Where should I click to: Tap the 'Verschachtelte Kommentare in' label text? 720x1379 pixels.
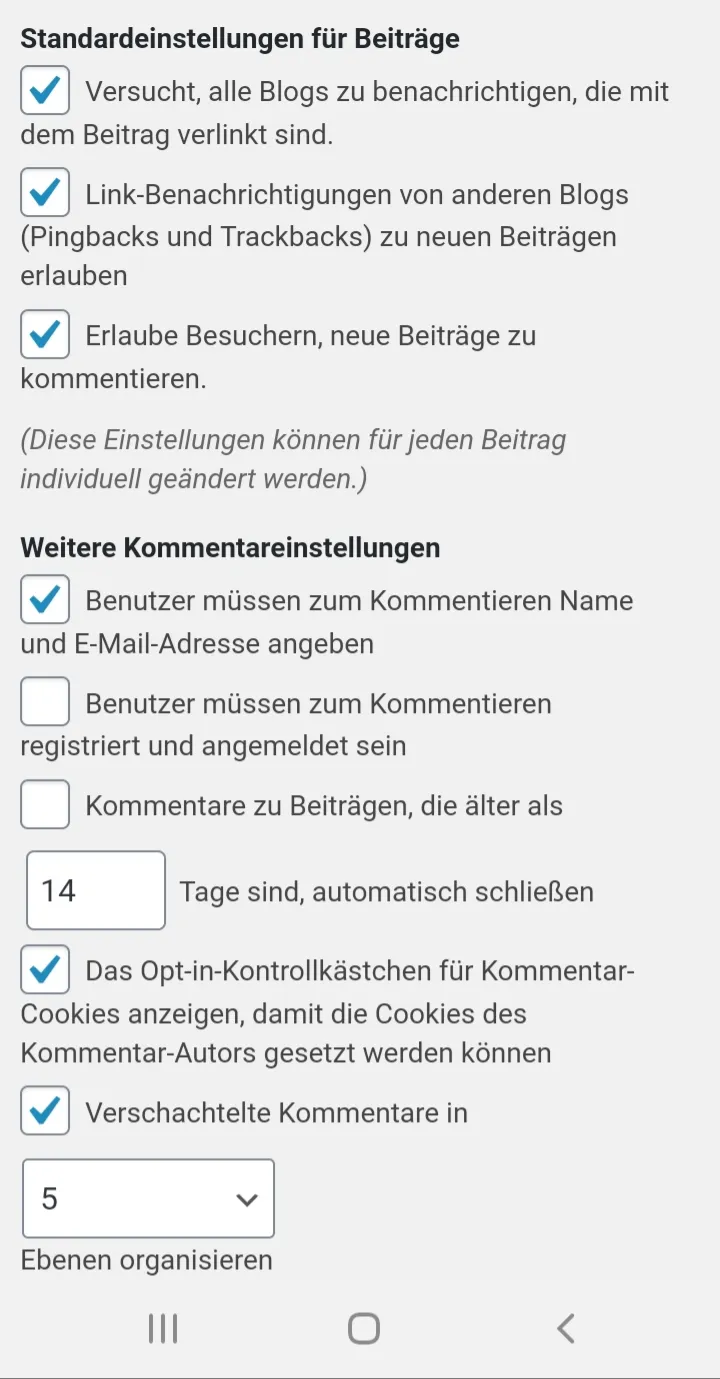[277, 1113]
